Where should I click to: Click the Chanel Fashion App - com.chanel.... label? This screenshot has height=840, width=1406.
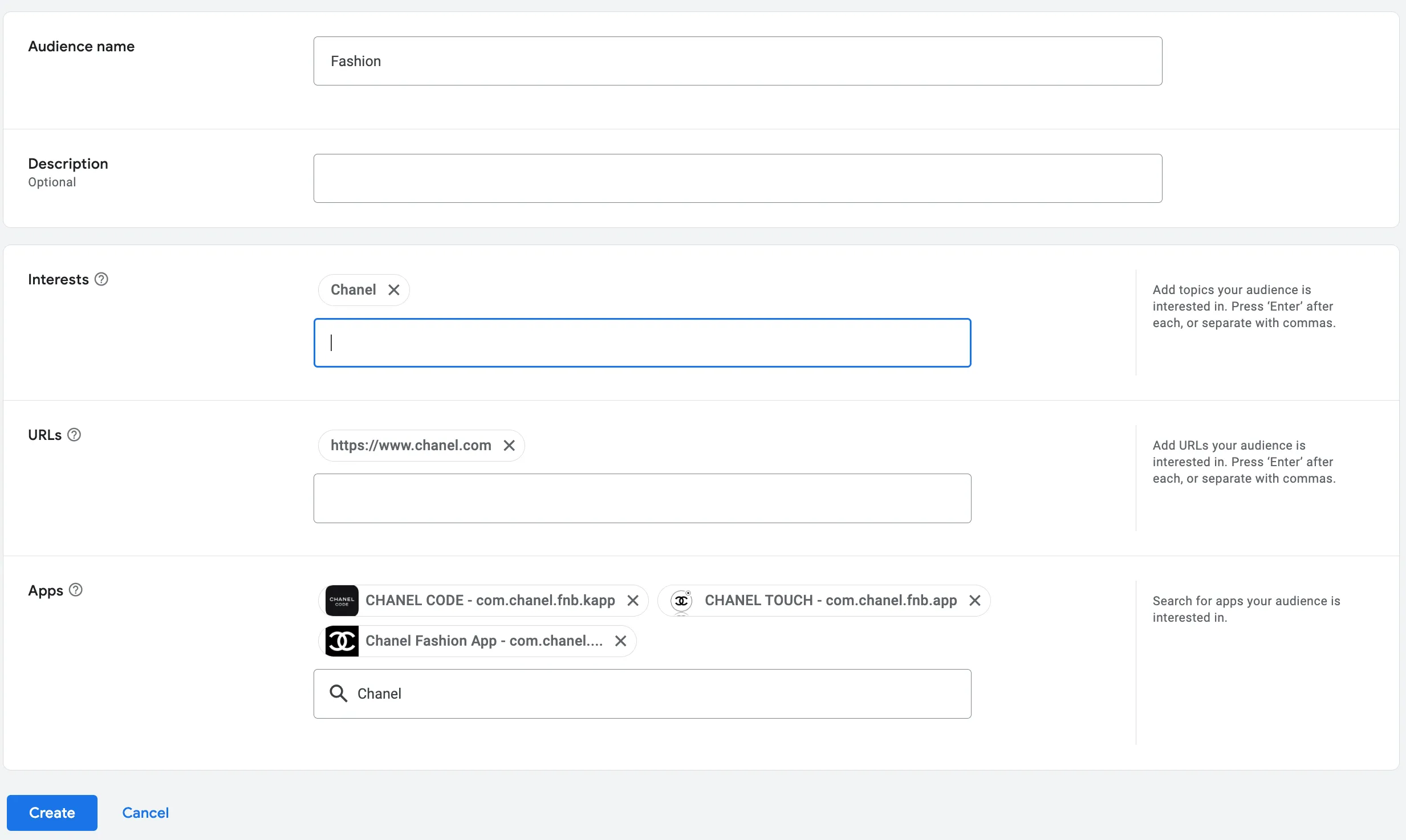pos(484,641)
